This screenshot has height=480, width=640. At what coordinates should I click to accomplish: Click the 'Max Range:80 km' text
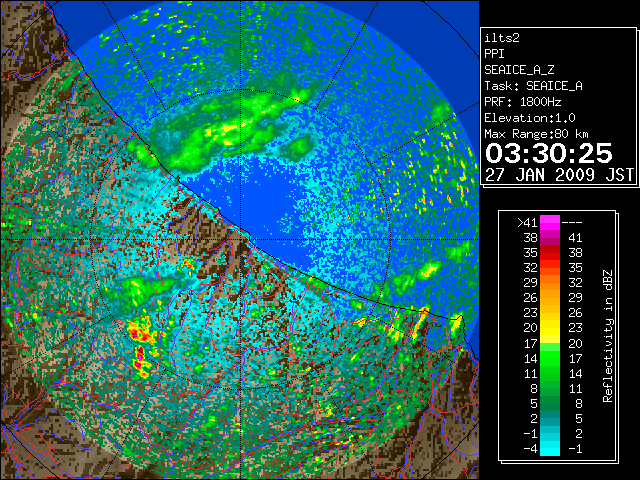click(537, 134)
